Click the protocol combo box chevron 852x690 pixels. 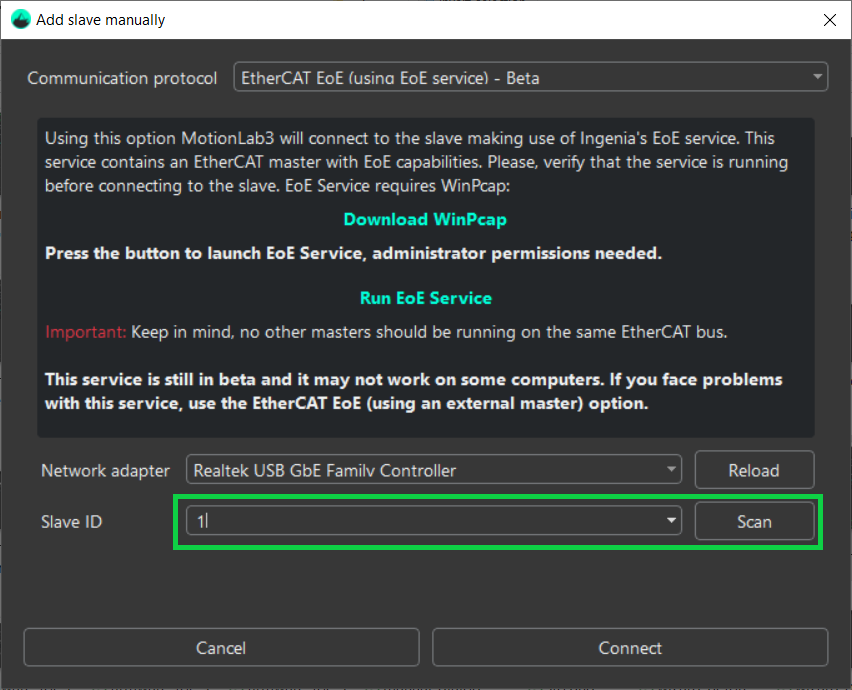point(819,76)
